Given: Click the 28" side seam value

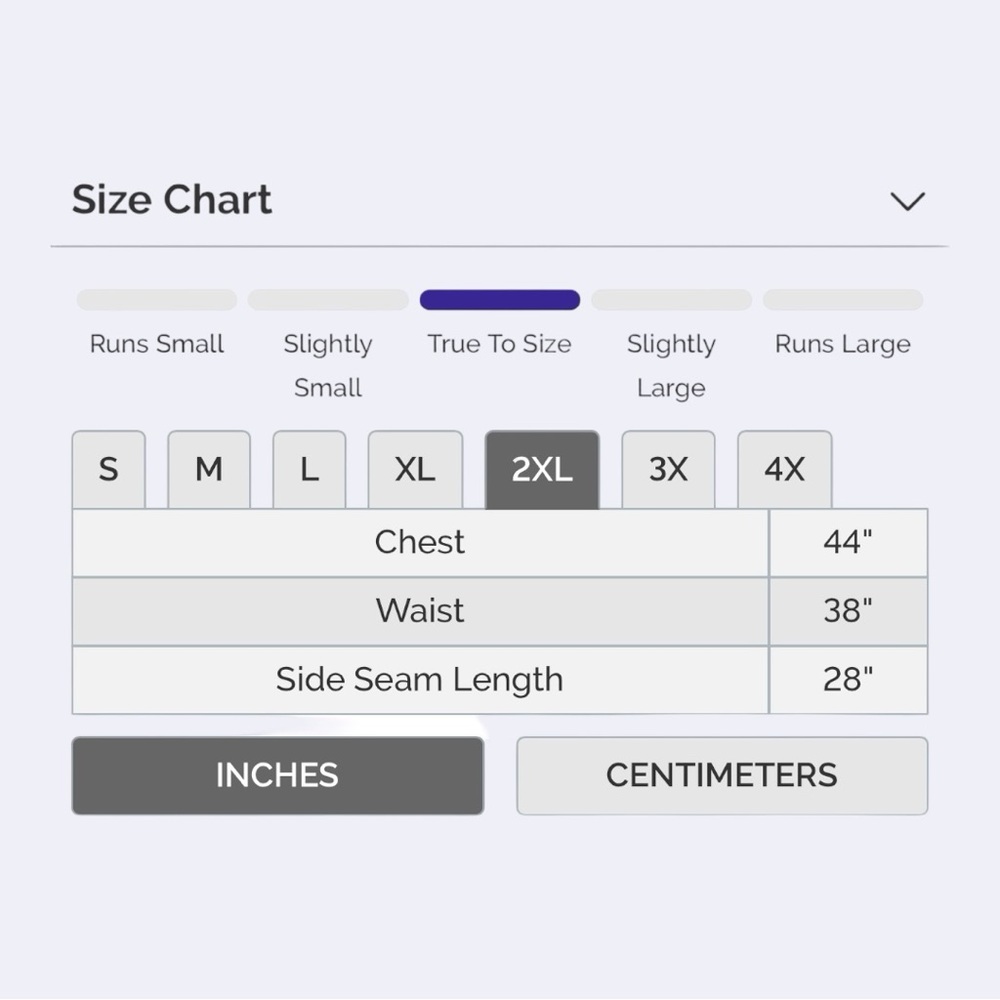Looking at the screenshot, I should coord(848,679).
